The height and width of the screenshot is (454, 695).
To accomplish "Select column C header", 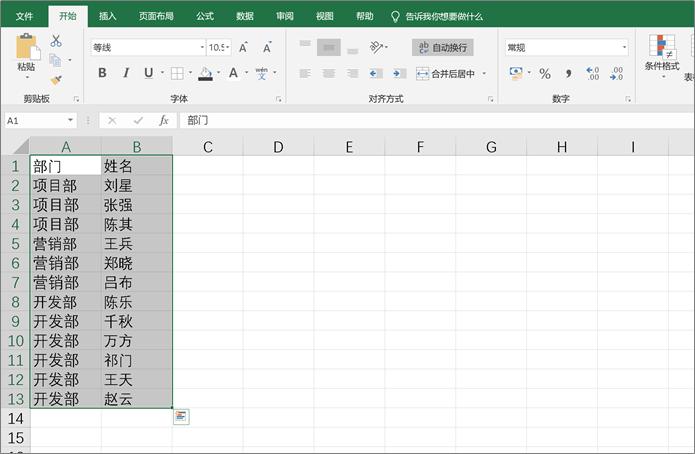I will (207, 147).
